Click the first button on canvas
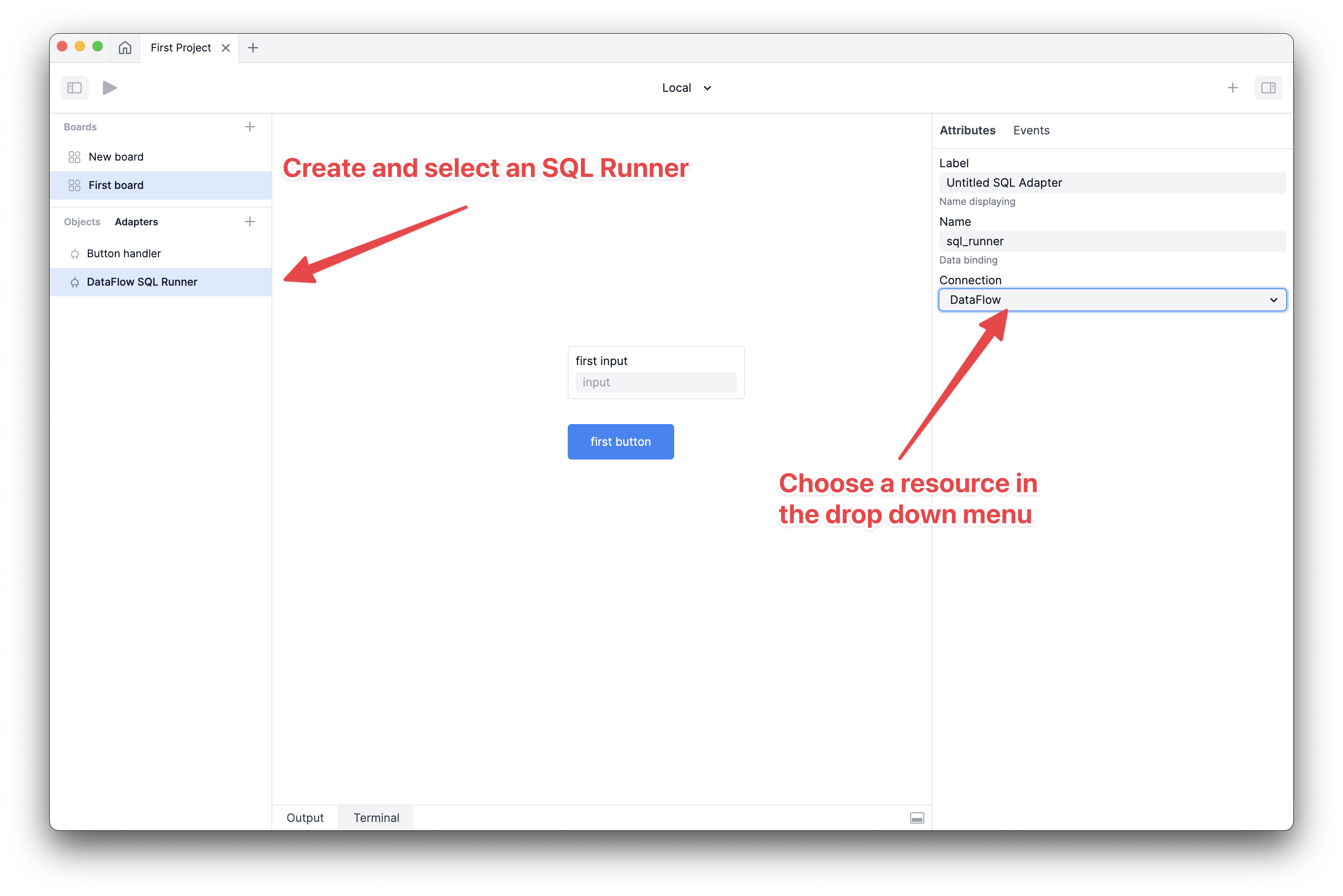 620,442
